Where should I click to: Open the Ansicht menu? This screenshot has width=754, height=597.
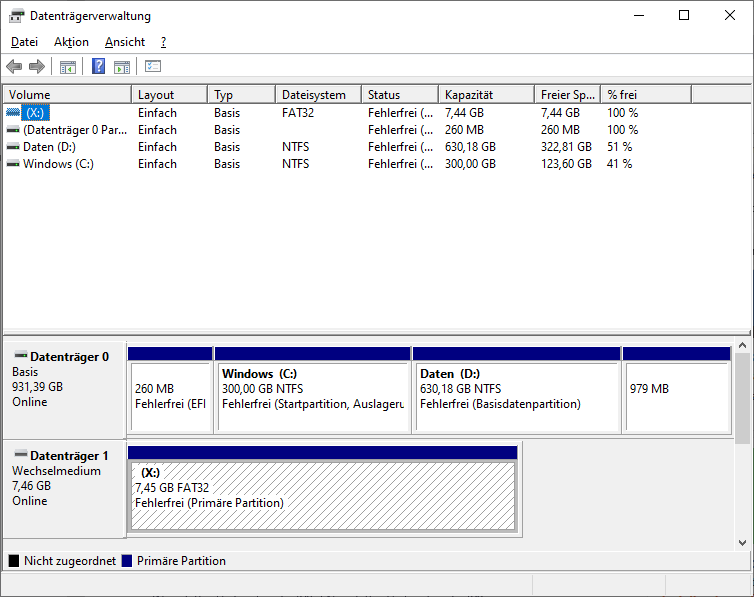(125, 42)
